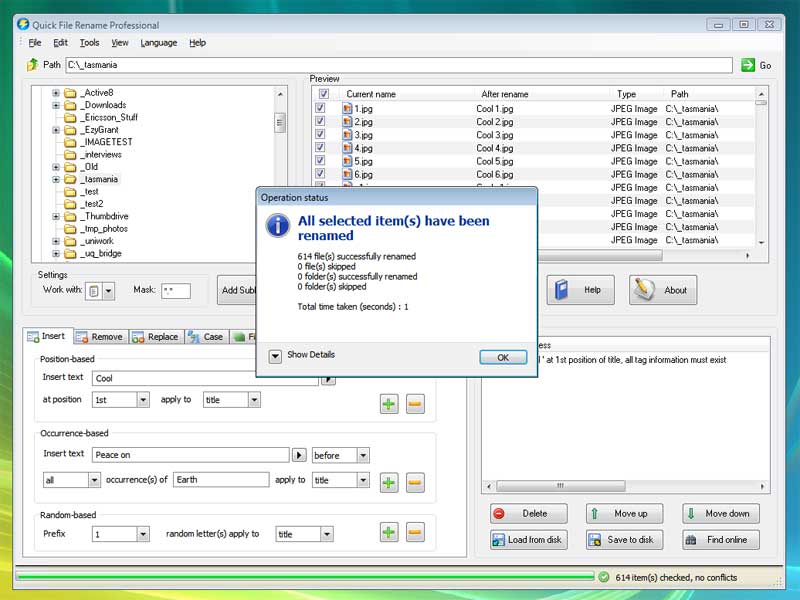Click the Help book button
800x600 pixels.
tap(579, 290)
